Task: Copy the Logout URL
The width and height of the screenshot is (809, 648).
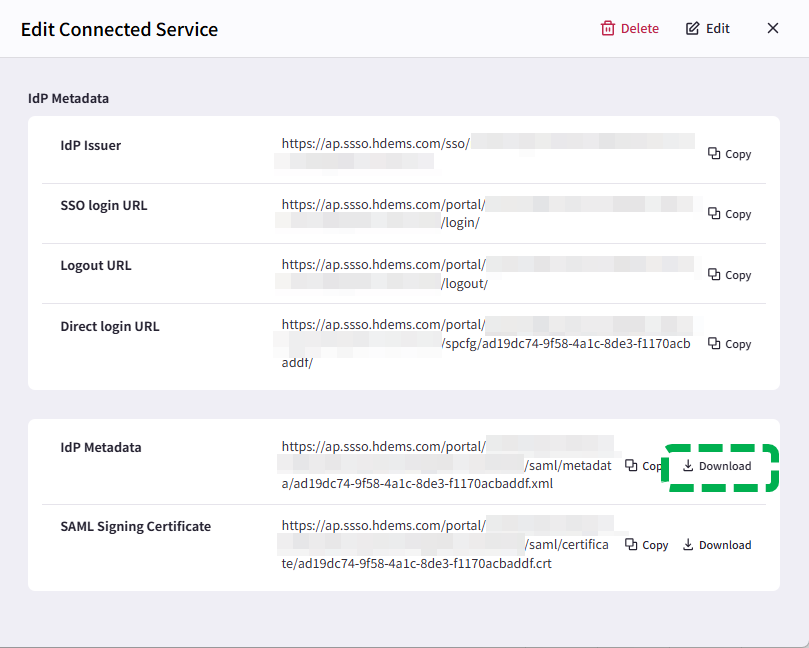Action: click(x=729, y=275)
